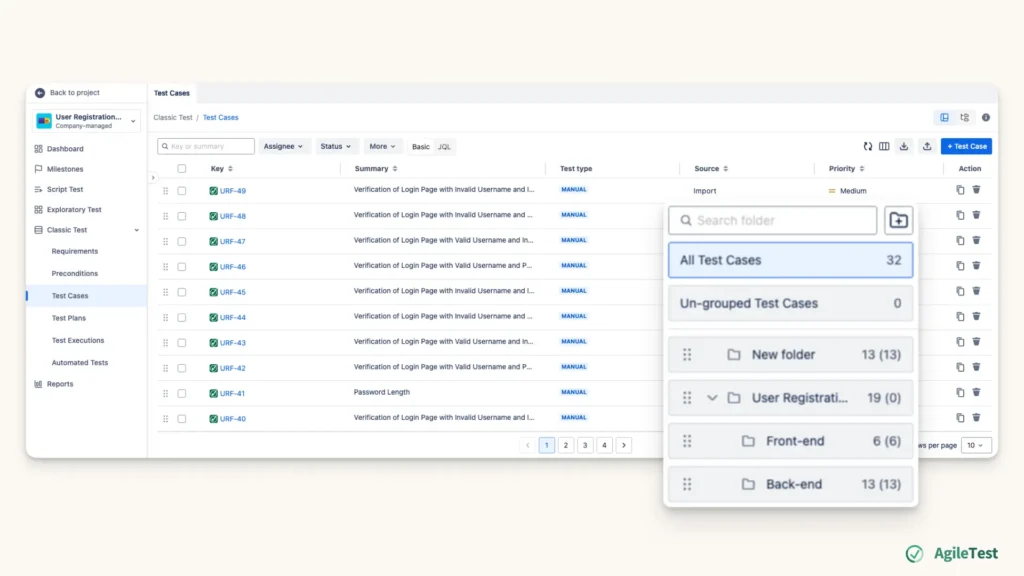Click the info icon at top right
Screen dimensions: 1024x576
point(986,118)
